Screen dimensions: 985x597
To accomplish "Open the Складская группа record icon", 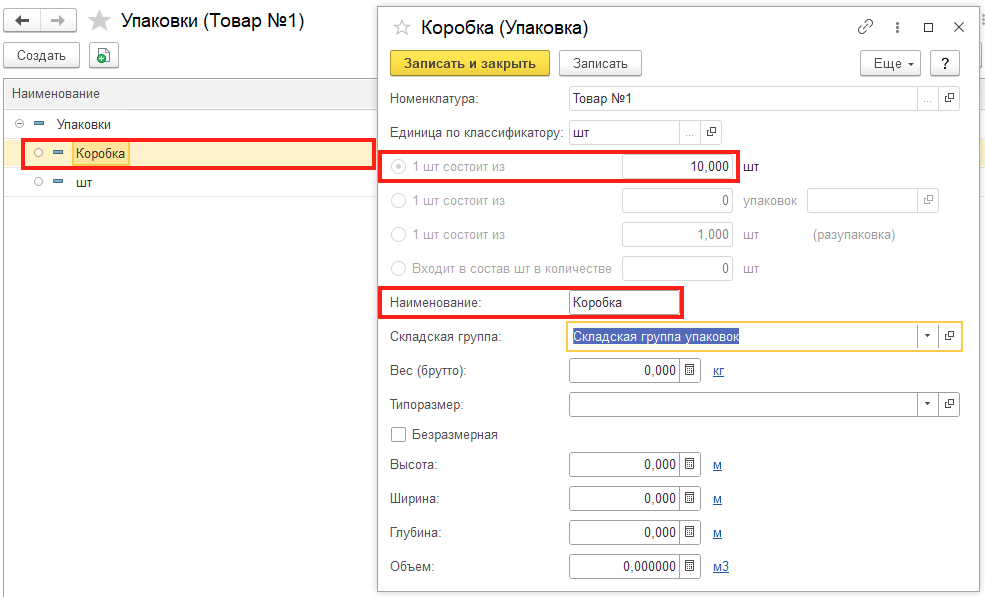I will (949, 336).
